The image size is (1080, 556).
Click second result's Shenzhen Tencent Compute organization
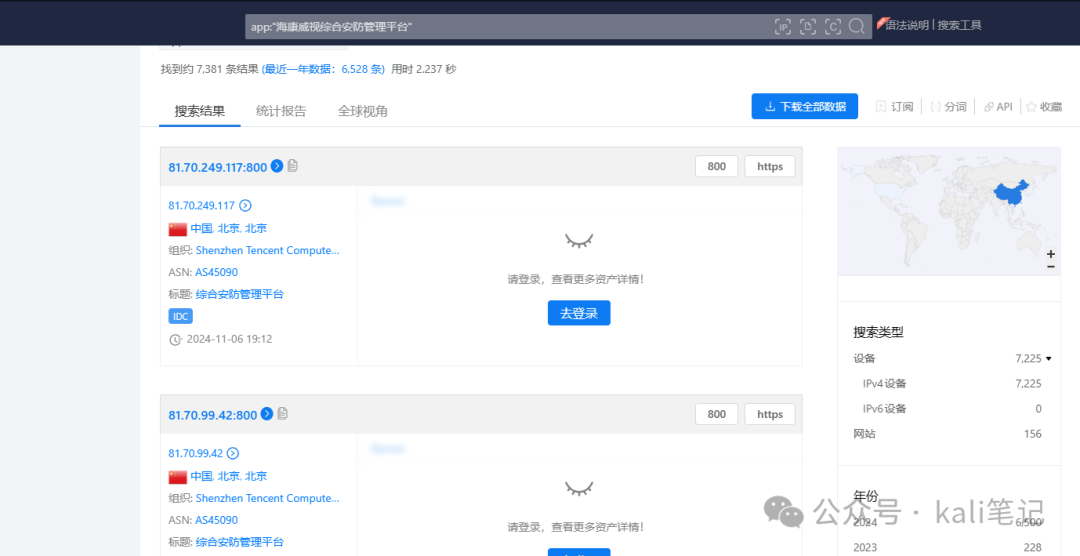267,498
